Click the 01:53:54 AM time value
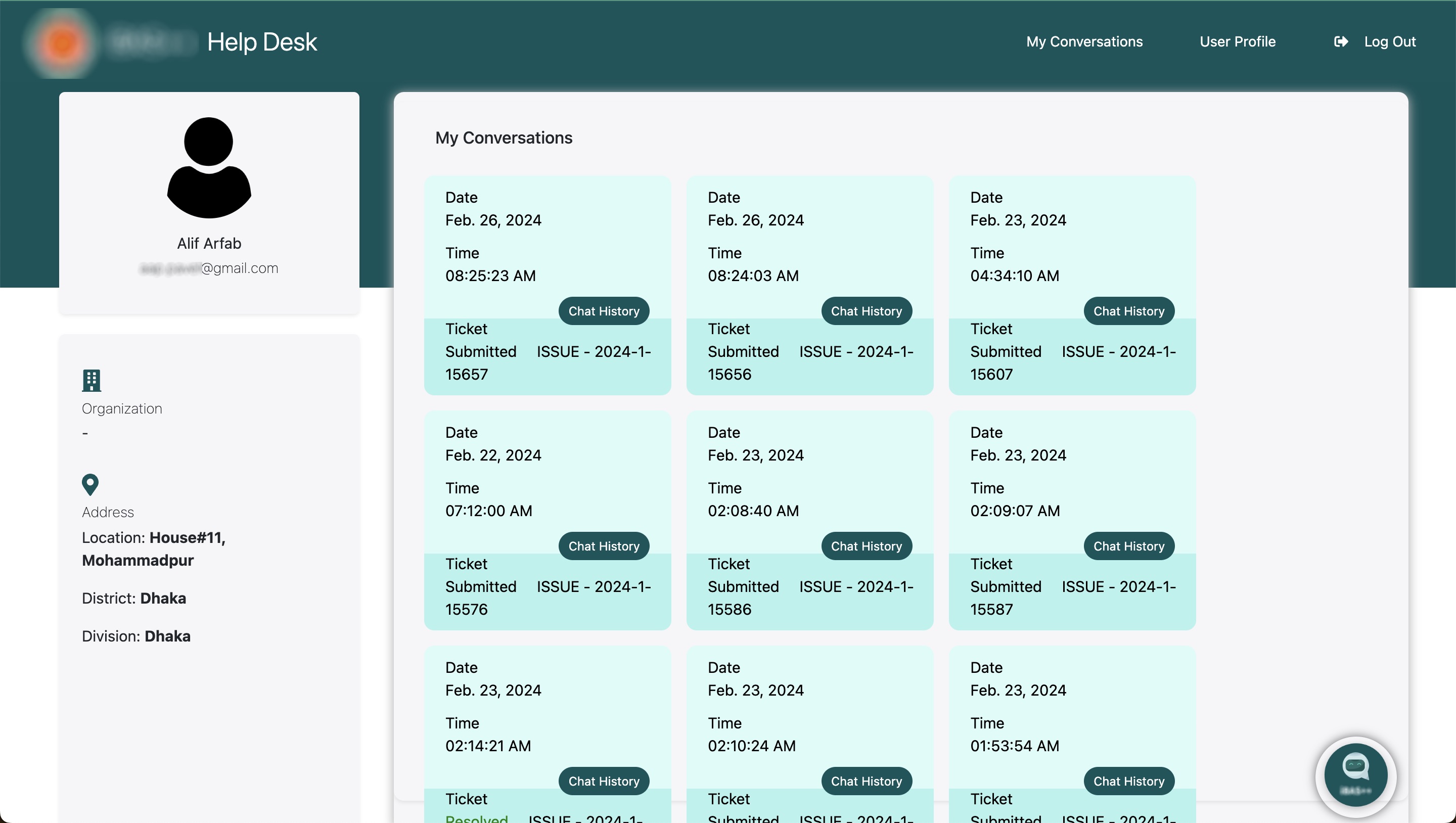The width and height of the screenshot is (1456, 823). pos(1015,746)
